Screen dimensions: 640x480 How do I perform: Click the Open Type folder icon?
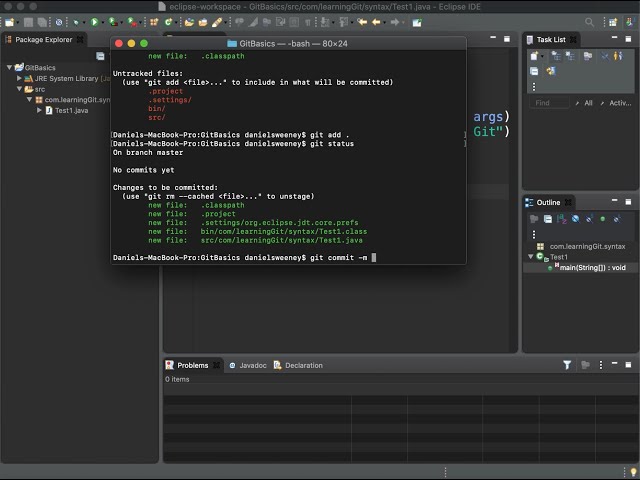tap(189, 22)
